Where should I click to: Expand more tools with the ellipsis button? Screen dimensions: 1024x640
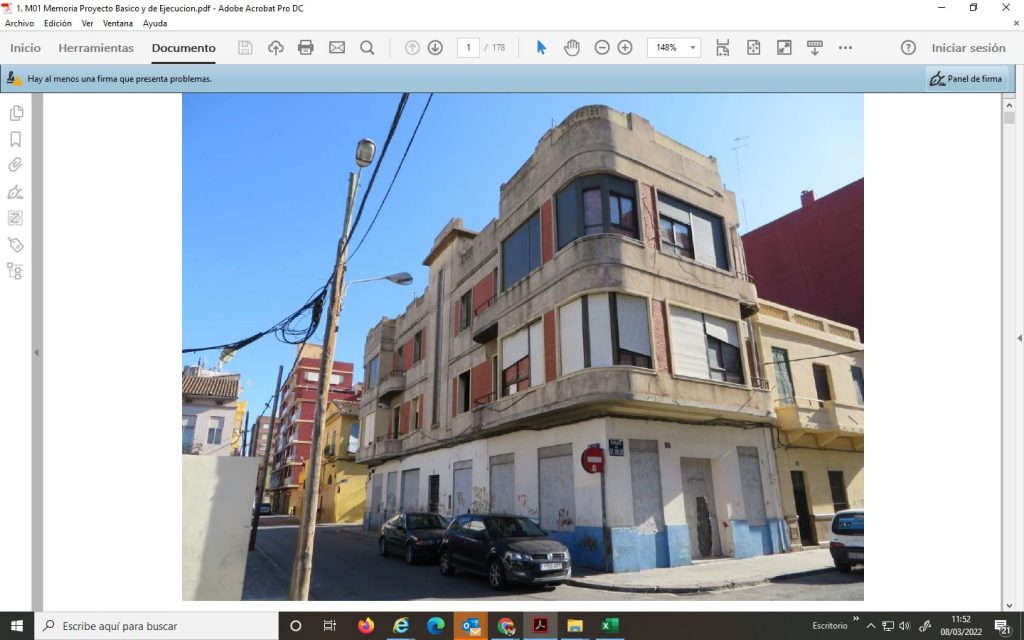pos(845,48)
